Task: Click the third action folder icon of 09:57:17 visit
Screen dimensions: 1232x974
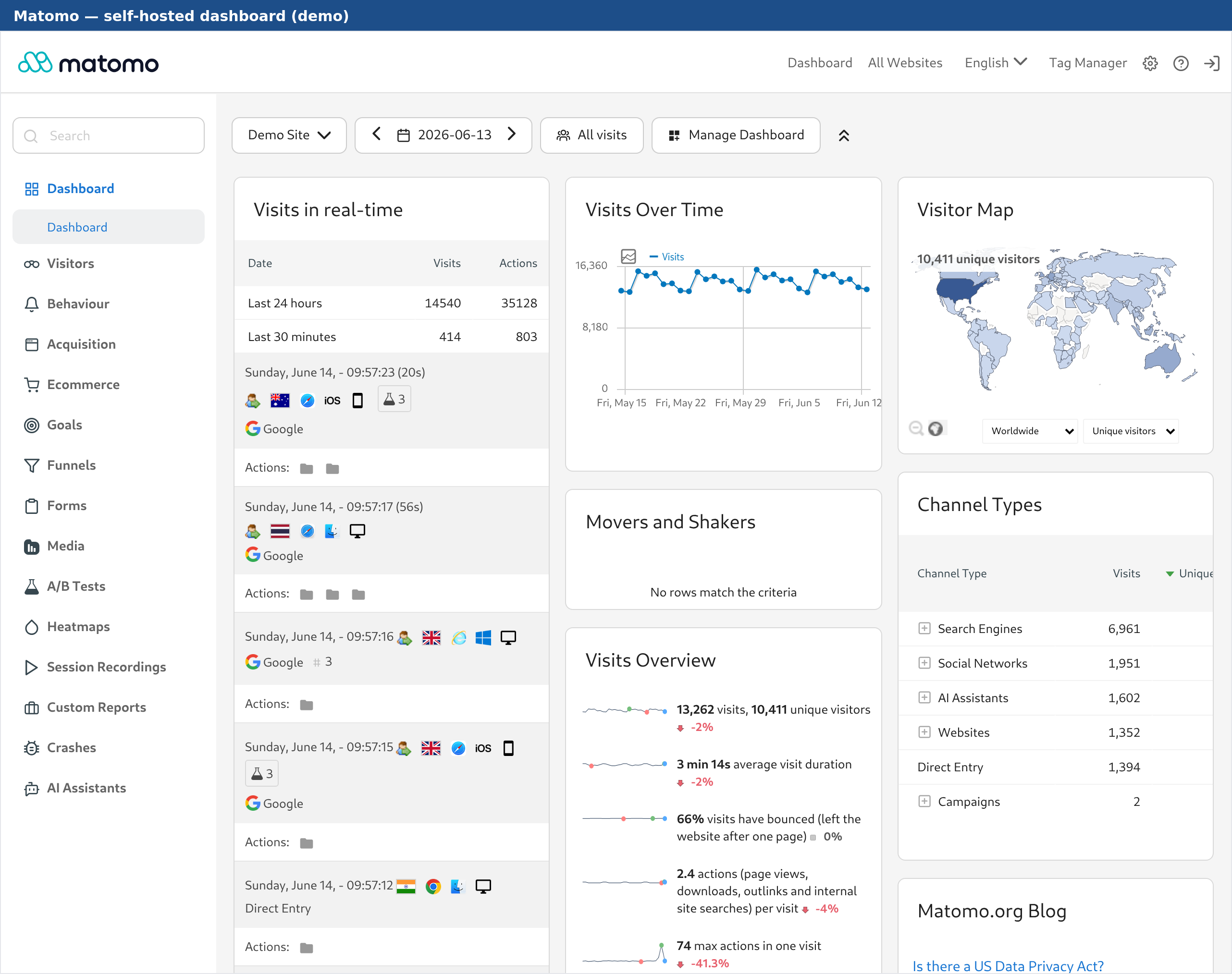Action: 358,595
